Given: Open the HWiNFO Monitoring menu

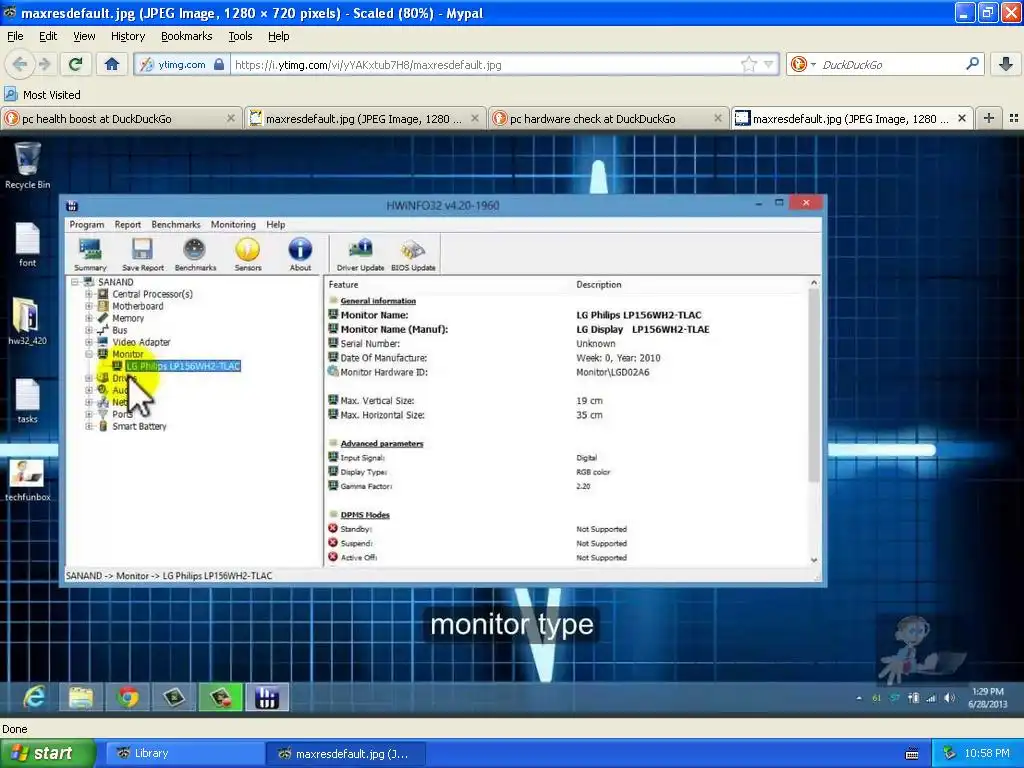Looking at the screenshot, I should tap(233, 225).
